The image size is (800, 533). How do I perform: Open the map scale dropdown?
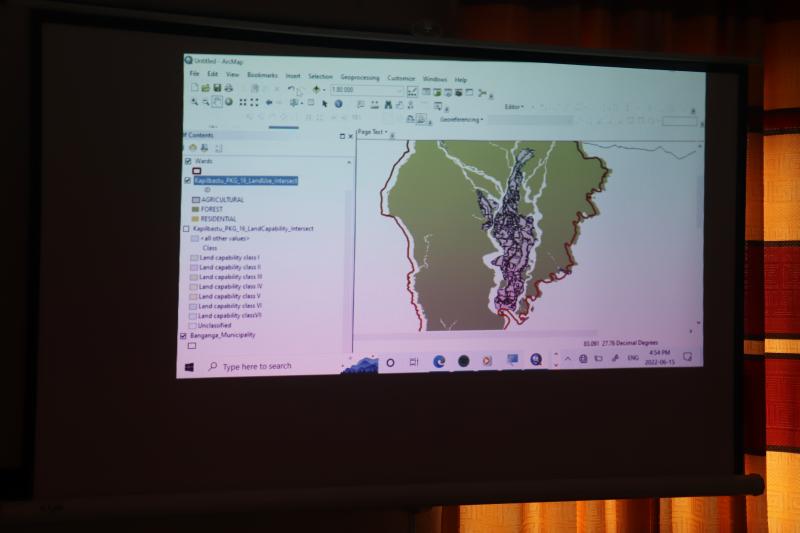pos(400,90)
